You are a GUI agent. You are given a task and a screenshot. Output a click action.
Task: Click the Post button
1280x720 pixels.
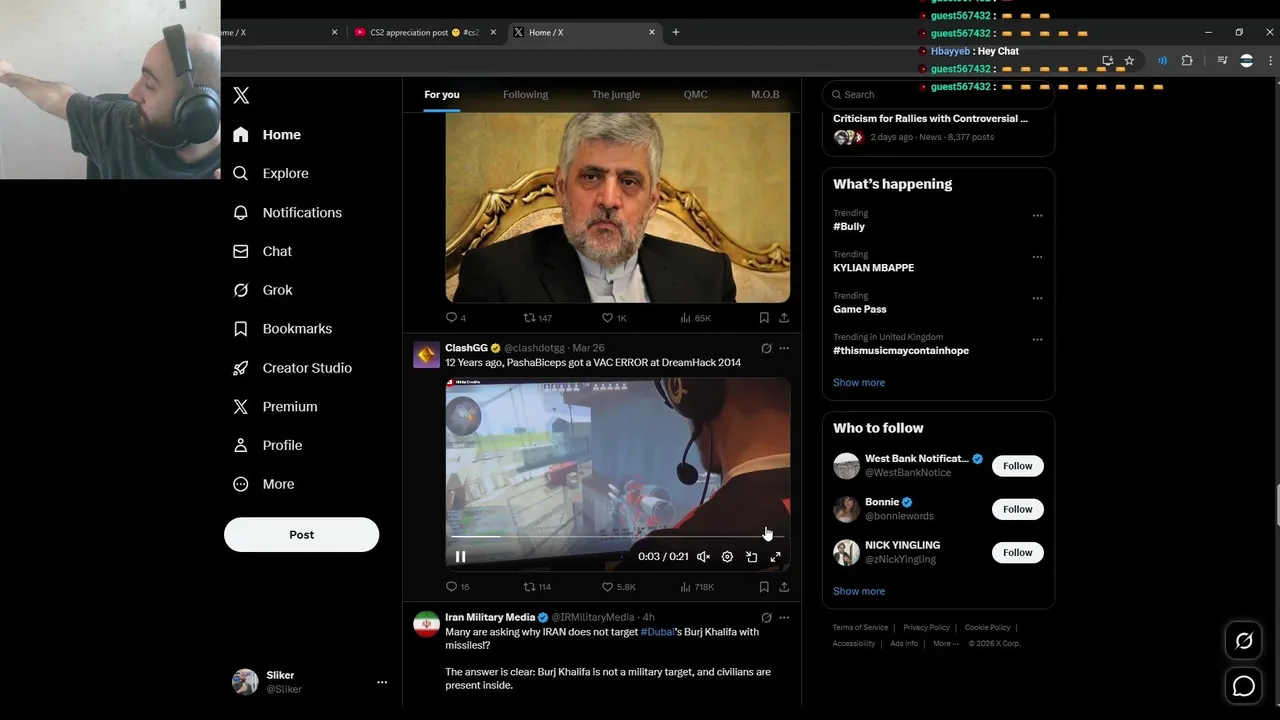(x=301, y=535)
